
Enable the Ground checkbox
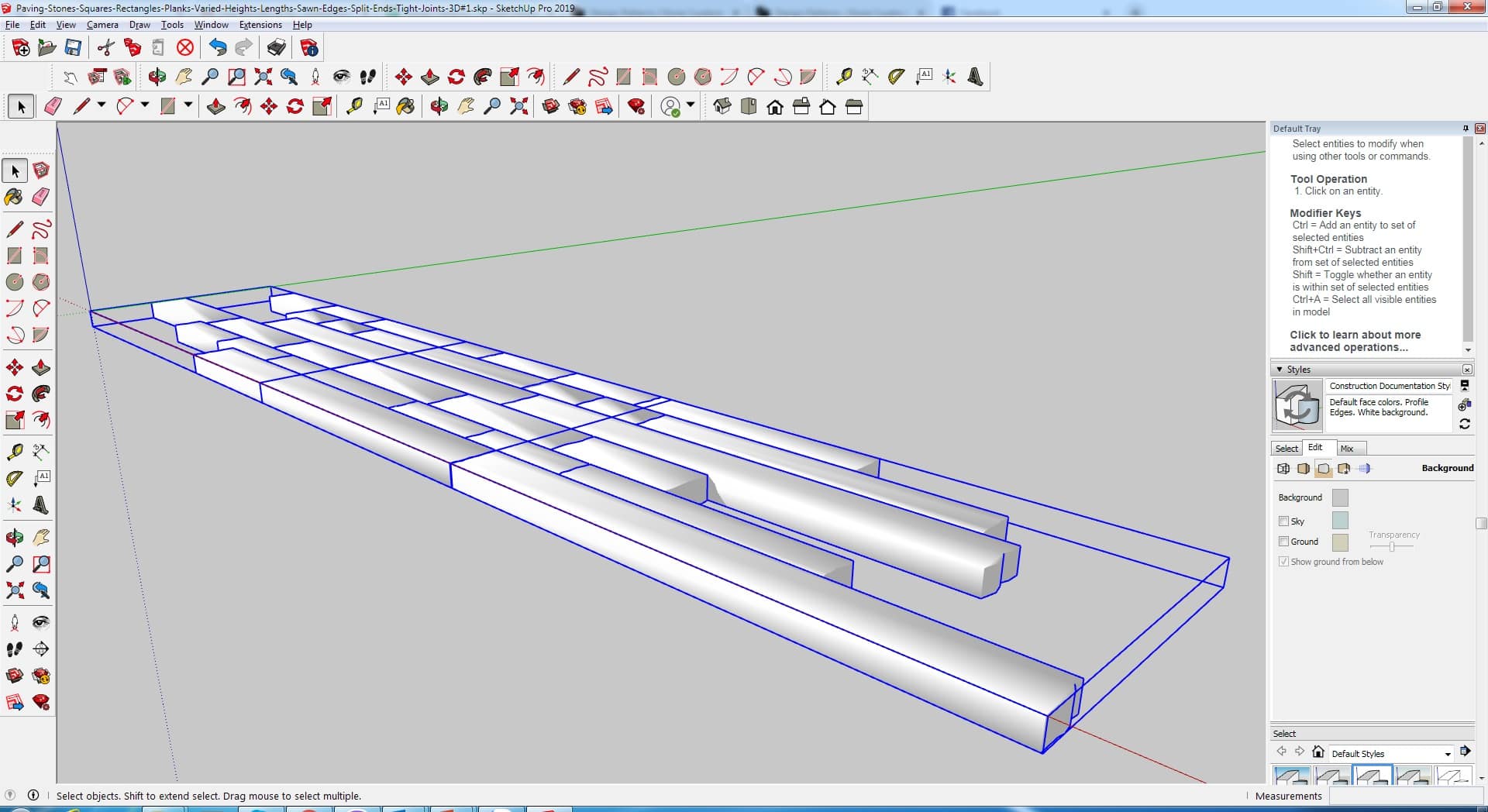click(x=1283, y=541)
